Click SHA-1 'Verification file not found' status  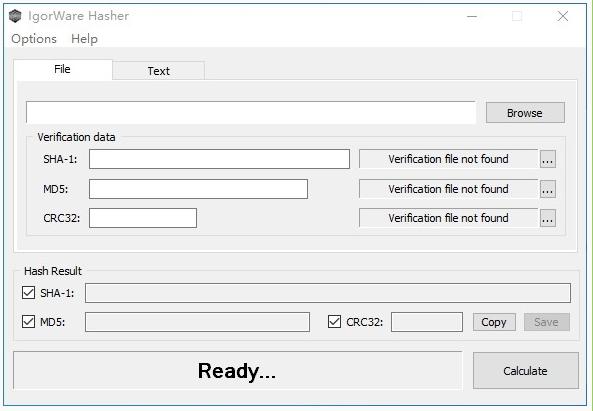pos(448,159)
